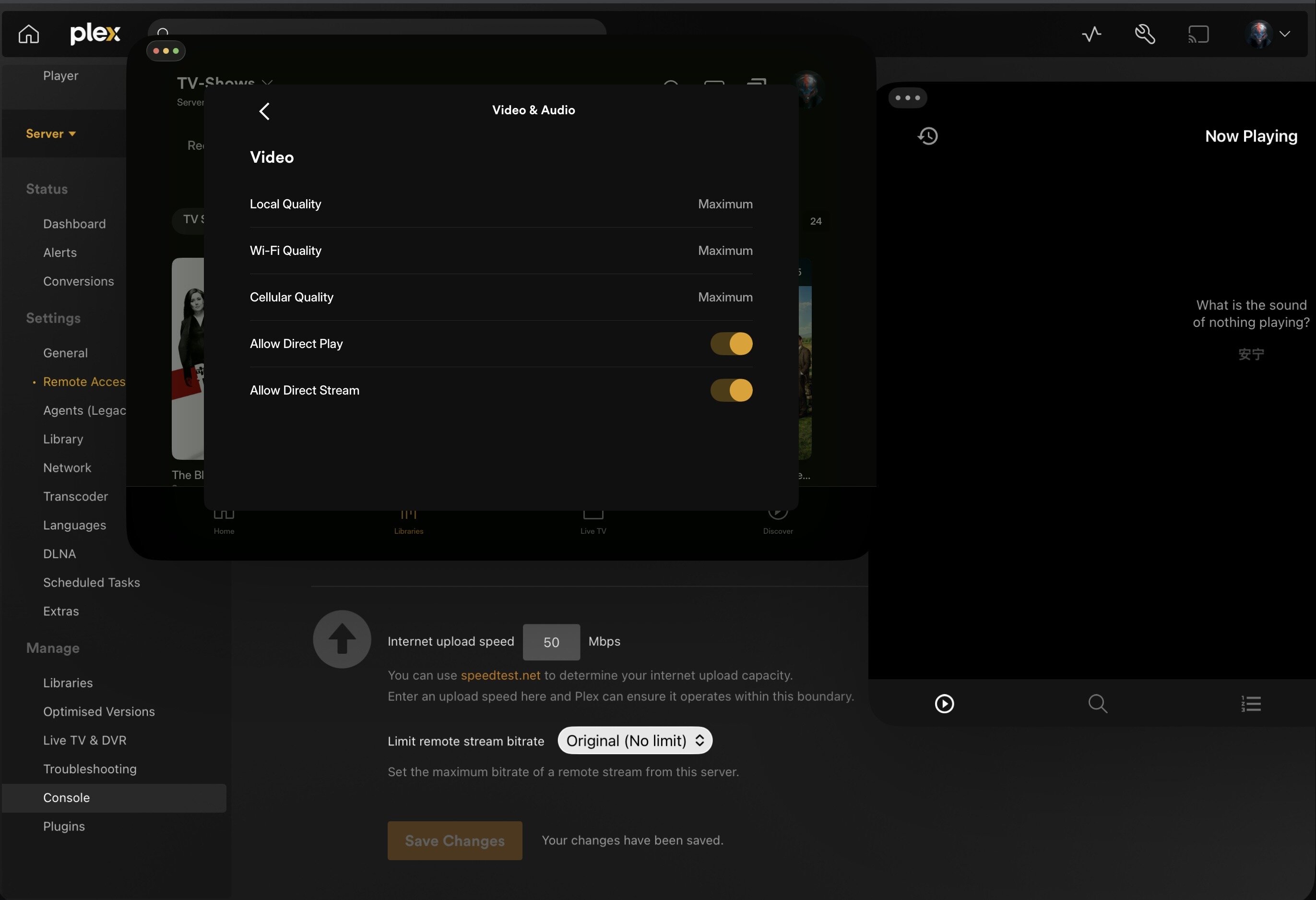Click the internet upload speed field
1316x900 pixels.
pos(551,642)
